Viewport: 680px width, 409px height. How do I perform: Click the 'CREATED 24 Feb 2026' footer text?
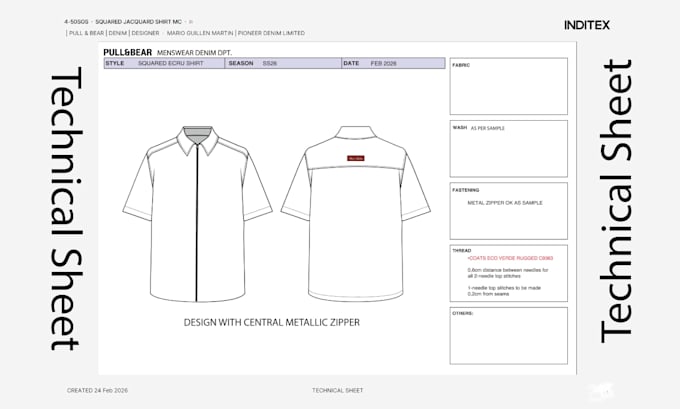pos(97,390)
